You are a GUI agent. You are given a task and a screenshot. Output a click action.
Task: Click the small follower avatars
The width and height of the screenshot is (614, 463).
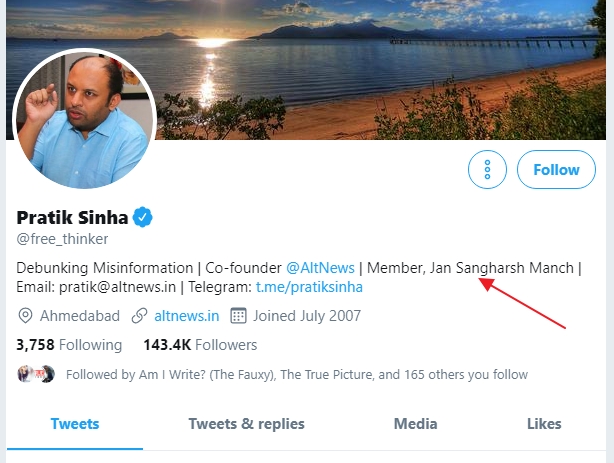(x=36, y=374)
